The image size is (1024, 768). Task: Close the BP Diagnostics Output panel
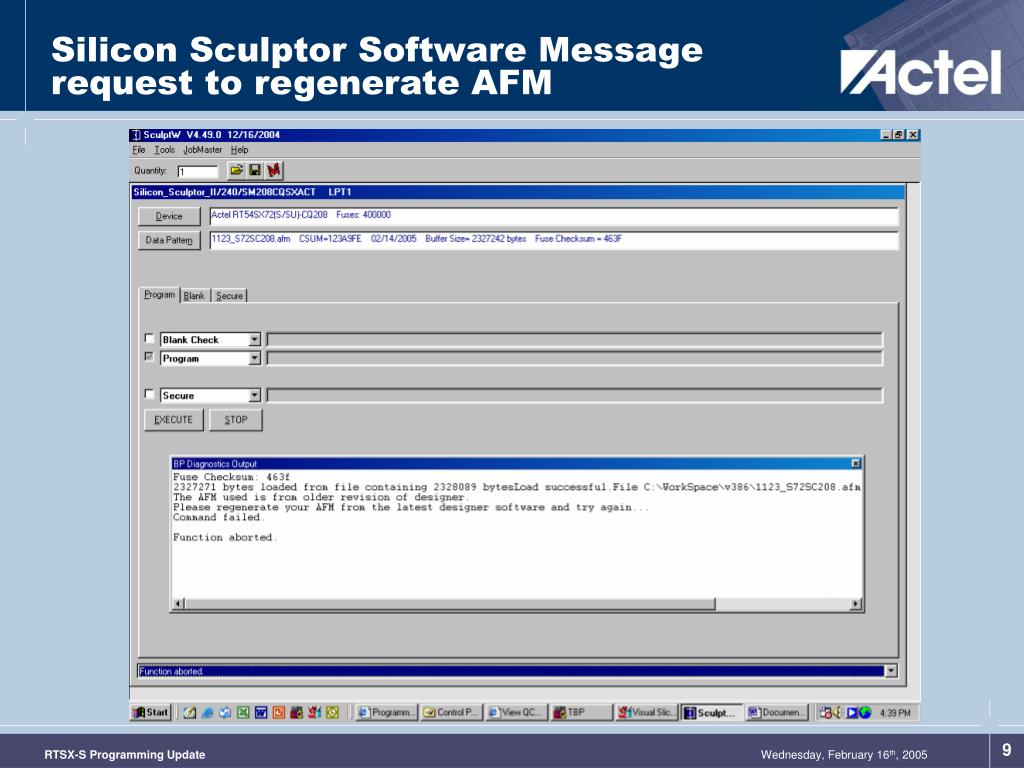coord(856,463)
